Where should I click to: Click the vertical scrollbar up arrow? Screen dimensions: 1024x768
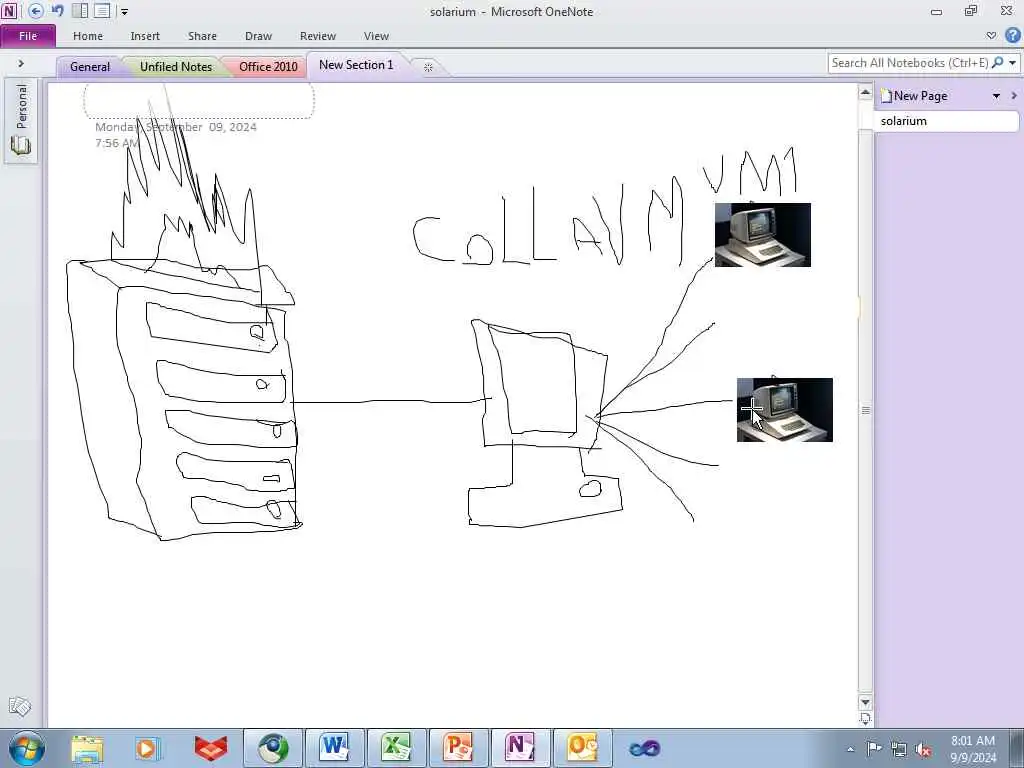865,92
